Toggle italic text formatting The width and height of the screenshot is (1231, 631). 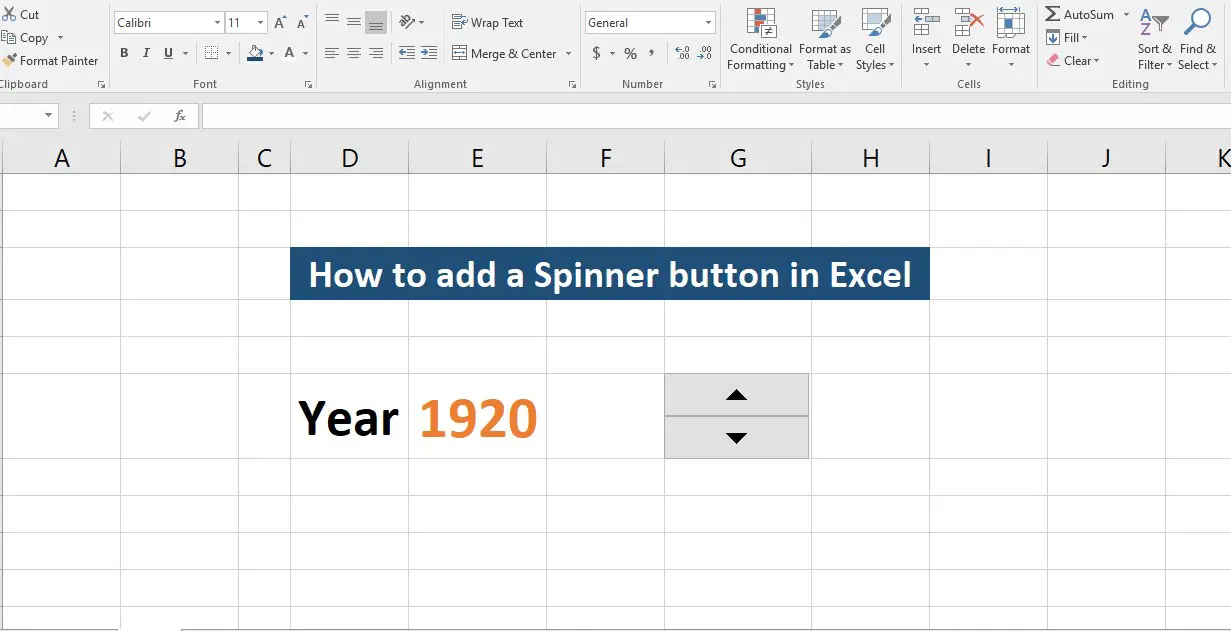[x=146, y=53]
